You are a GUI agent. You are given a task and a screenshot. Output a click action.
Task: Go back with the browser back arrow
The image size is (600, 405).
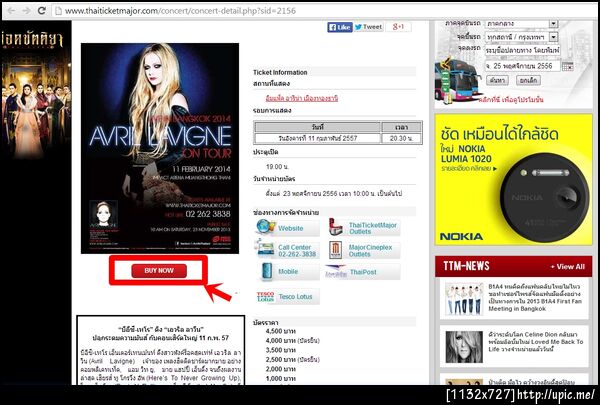click(10, 10)
